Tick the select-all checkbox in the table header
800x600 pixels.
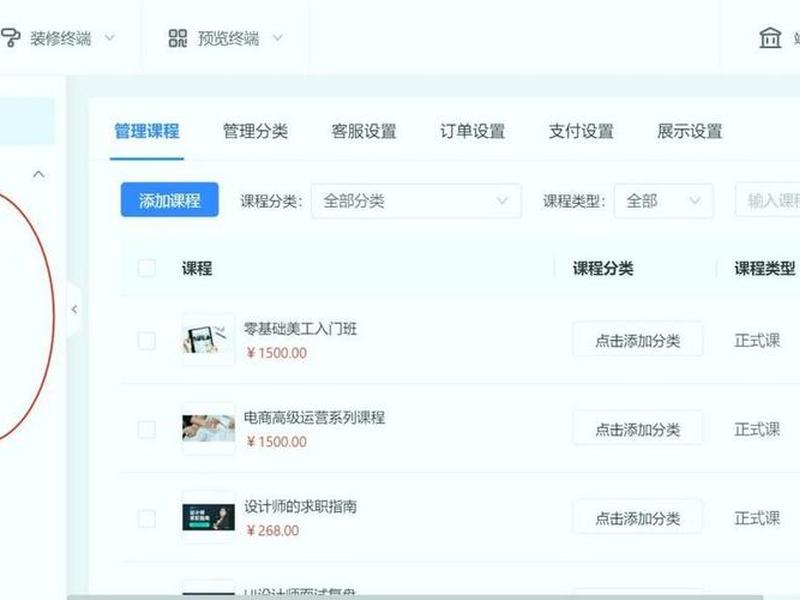tap(147, 268)
